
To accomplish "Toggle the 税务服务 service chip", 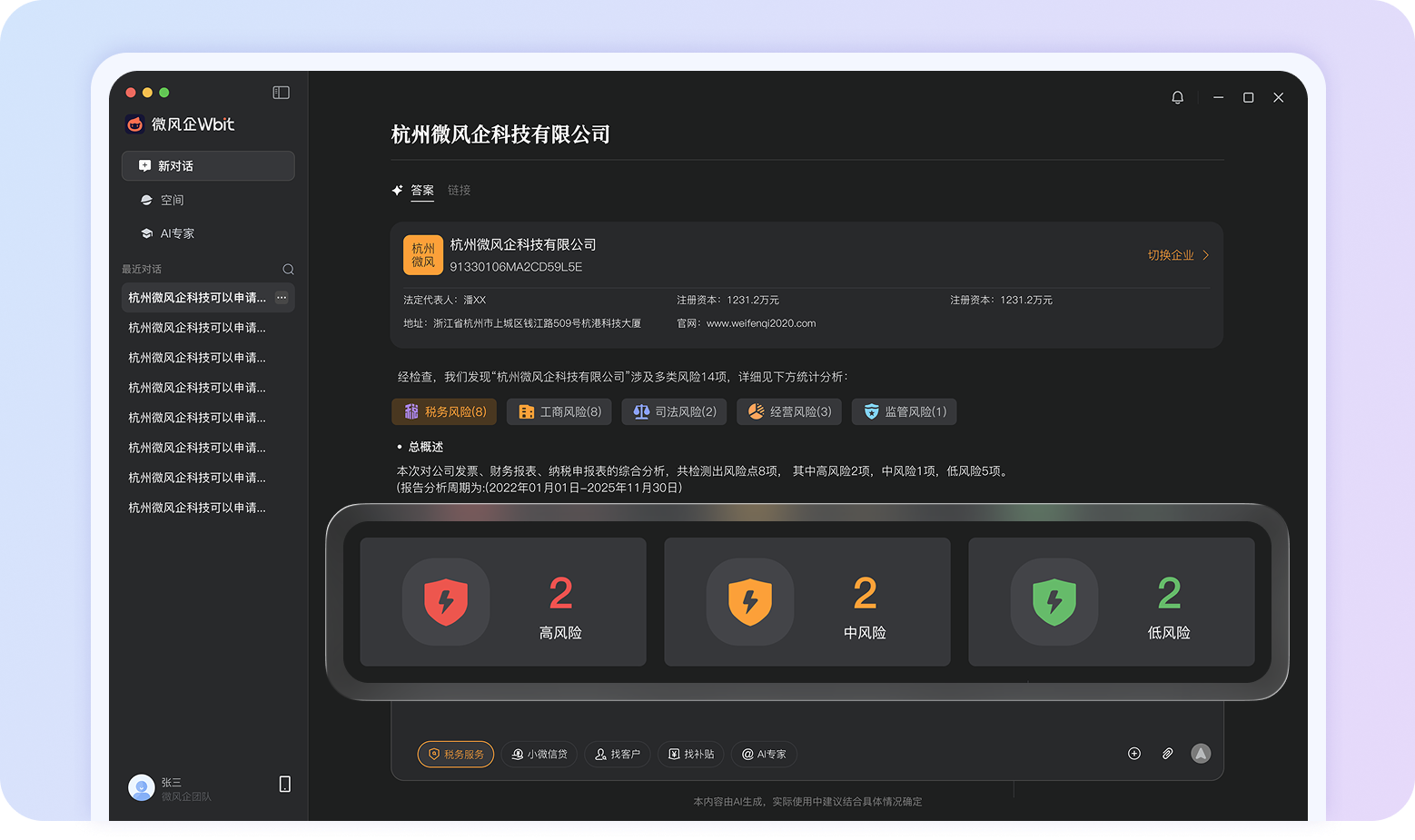I will [455, 754].
